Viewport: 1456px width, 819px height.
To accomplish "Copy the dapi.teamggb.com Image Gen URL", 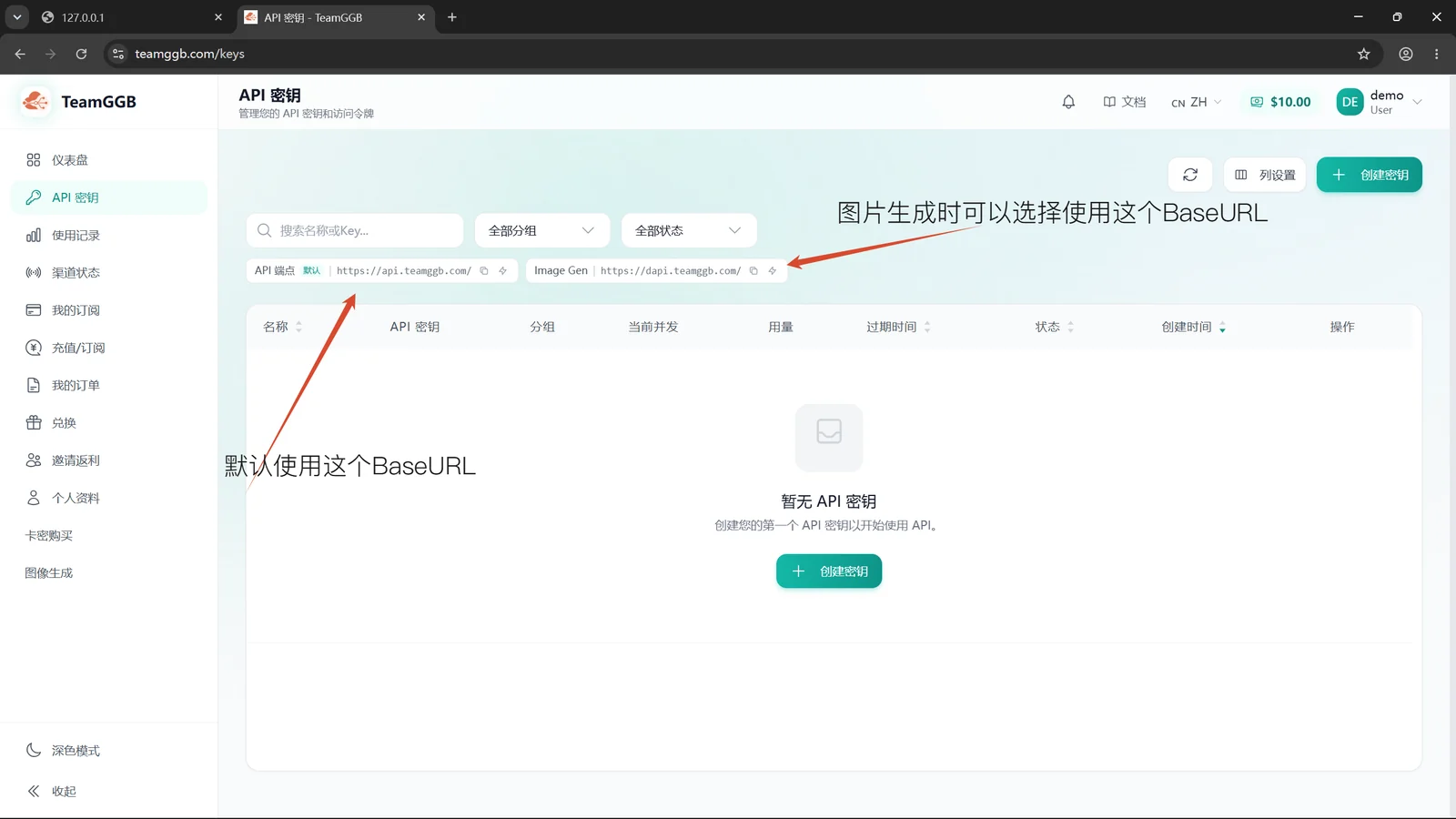I will coord(753,271).
